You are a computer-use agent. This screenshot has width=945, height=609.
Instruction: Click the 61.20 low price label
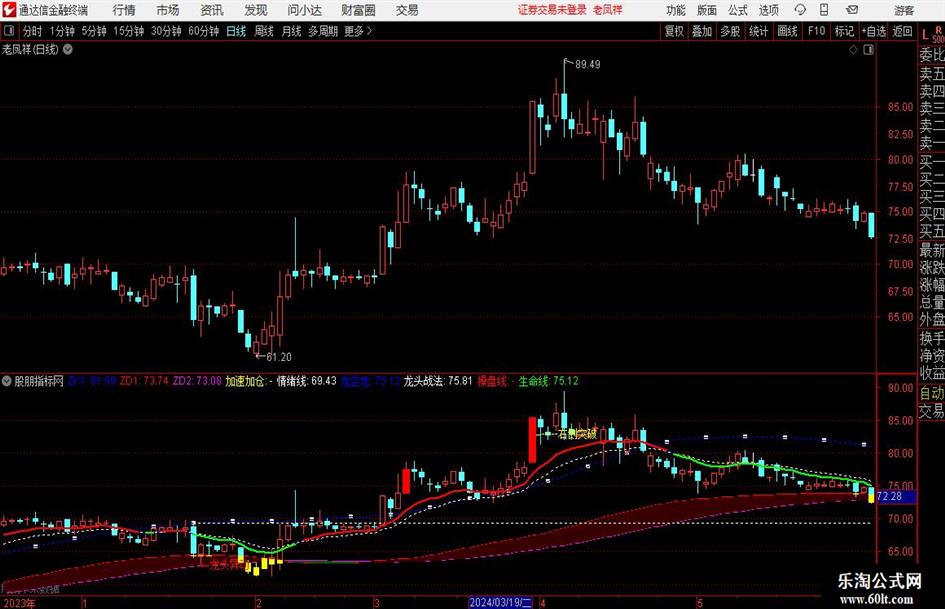click(279, 357)
